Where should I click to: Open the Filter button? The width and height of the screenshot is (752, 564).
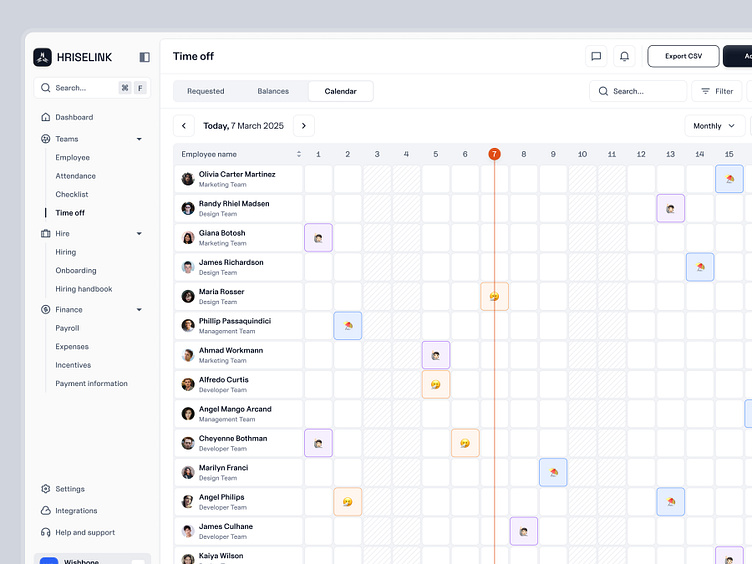click(716, 91)
